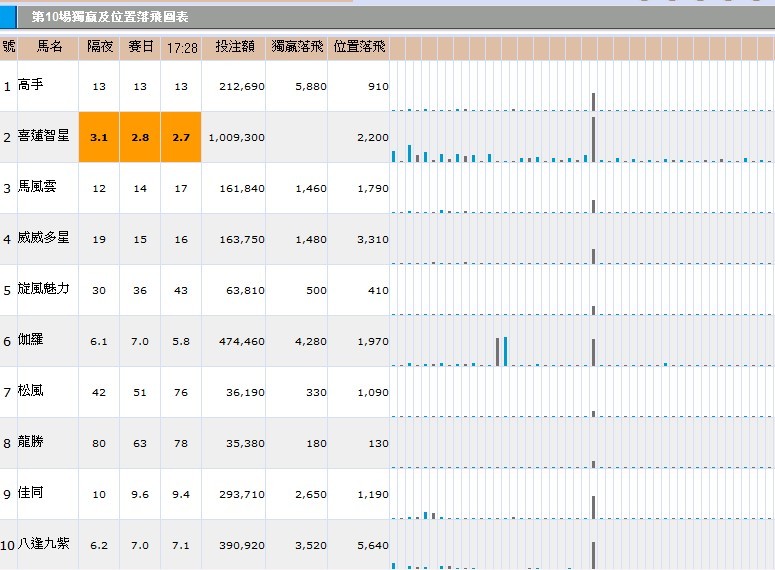Click win drop value 1,460
This screenshot has width=775, height=570.
coord(311,188)
